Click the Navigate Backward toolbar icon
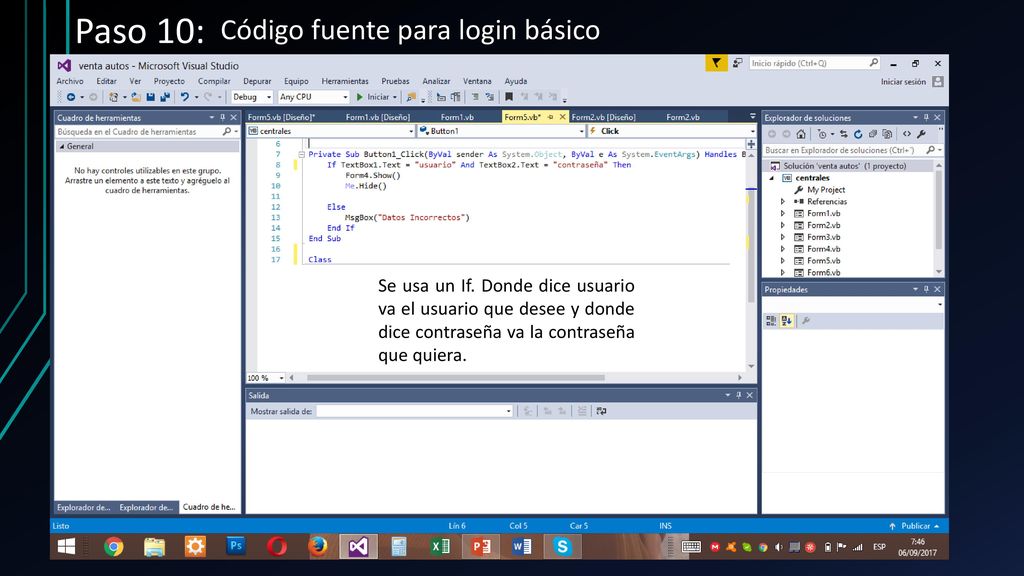 pyautogui.click(x=71, y=97)
